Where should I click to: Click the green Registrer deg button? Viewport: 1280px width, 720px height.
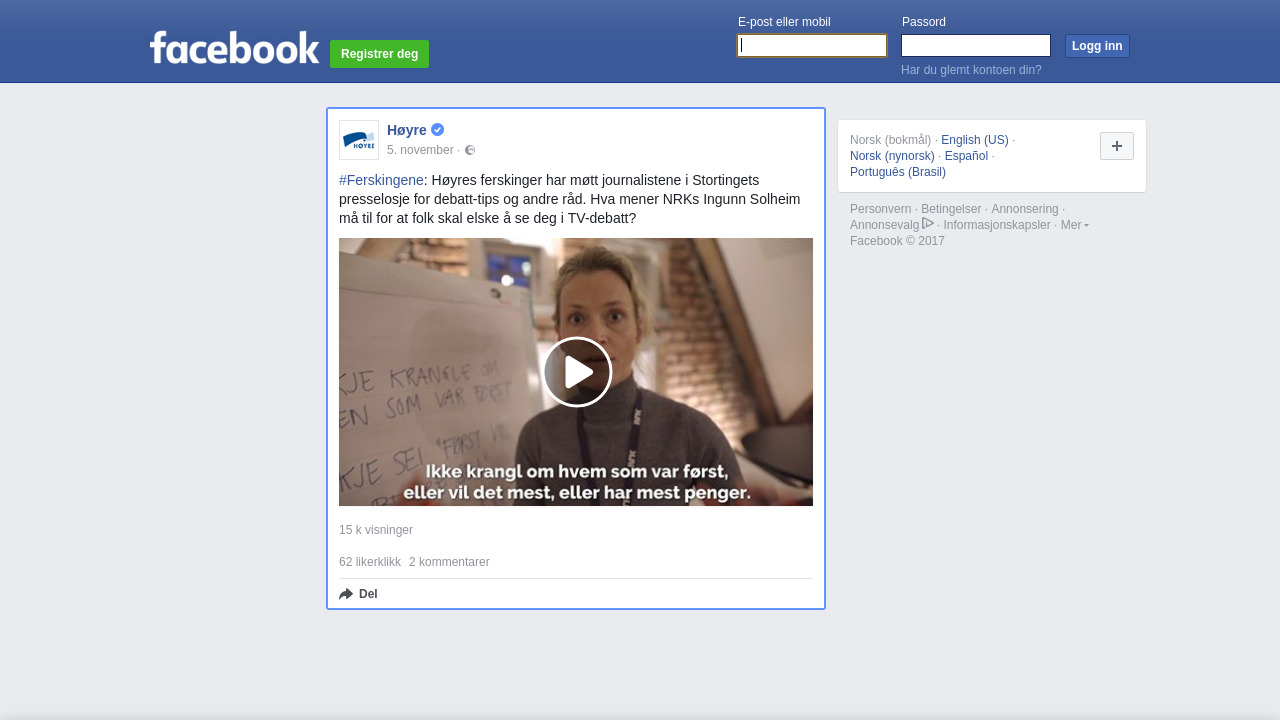tap(379, 54)
